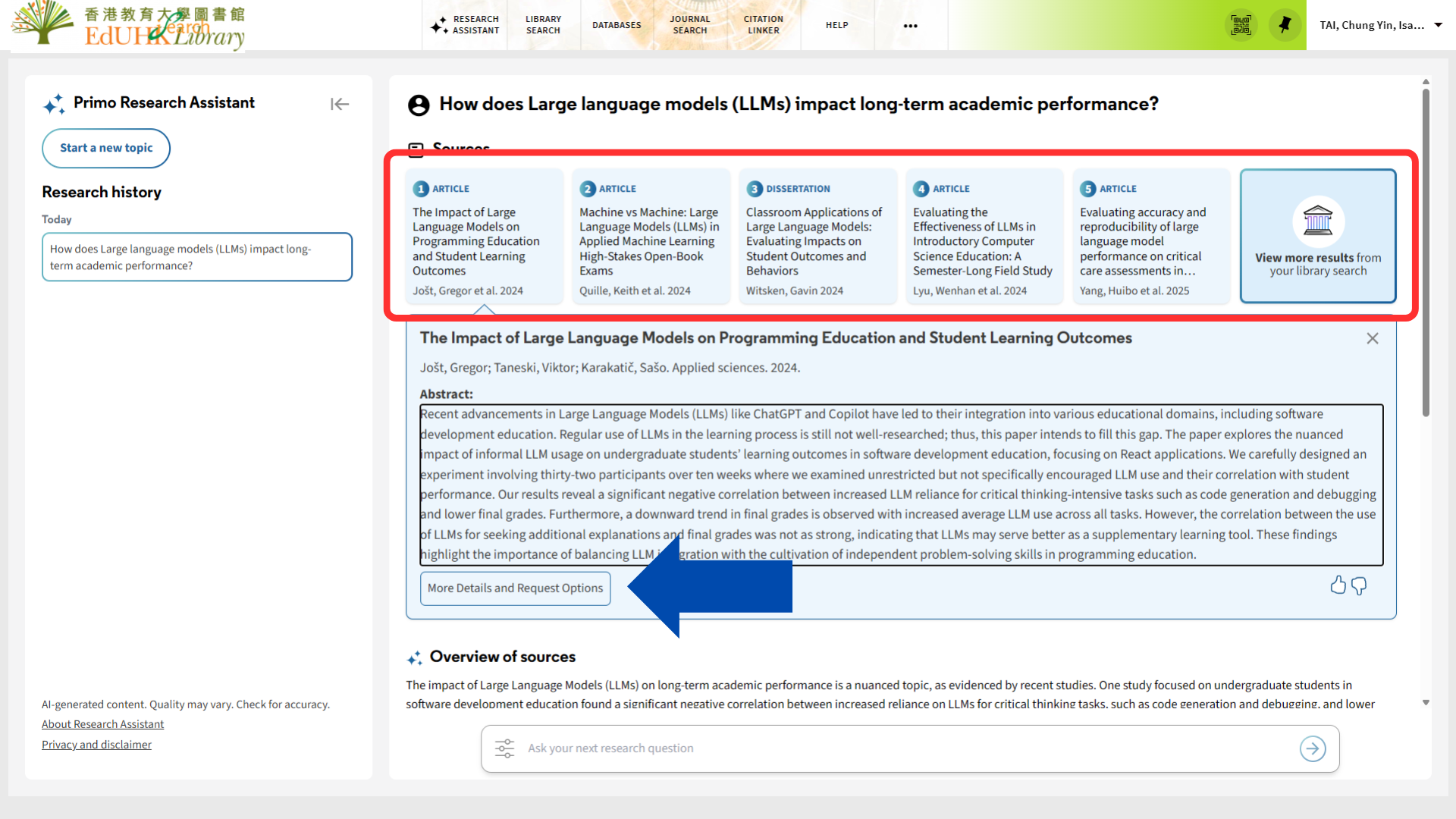This screenshot has width=1456, height=819.
Task: Select source 4 by Lyu, Wenhan
Action: pos(984,236)
